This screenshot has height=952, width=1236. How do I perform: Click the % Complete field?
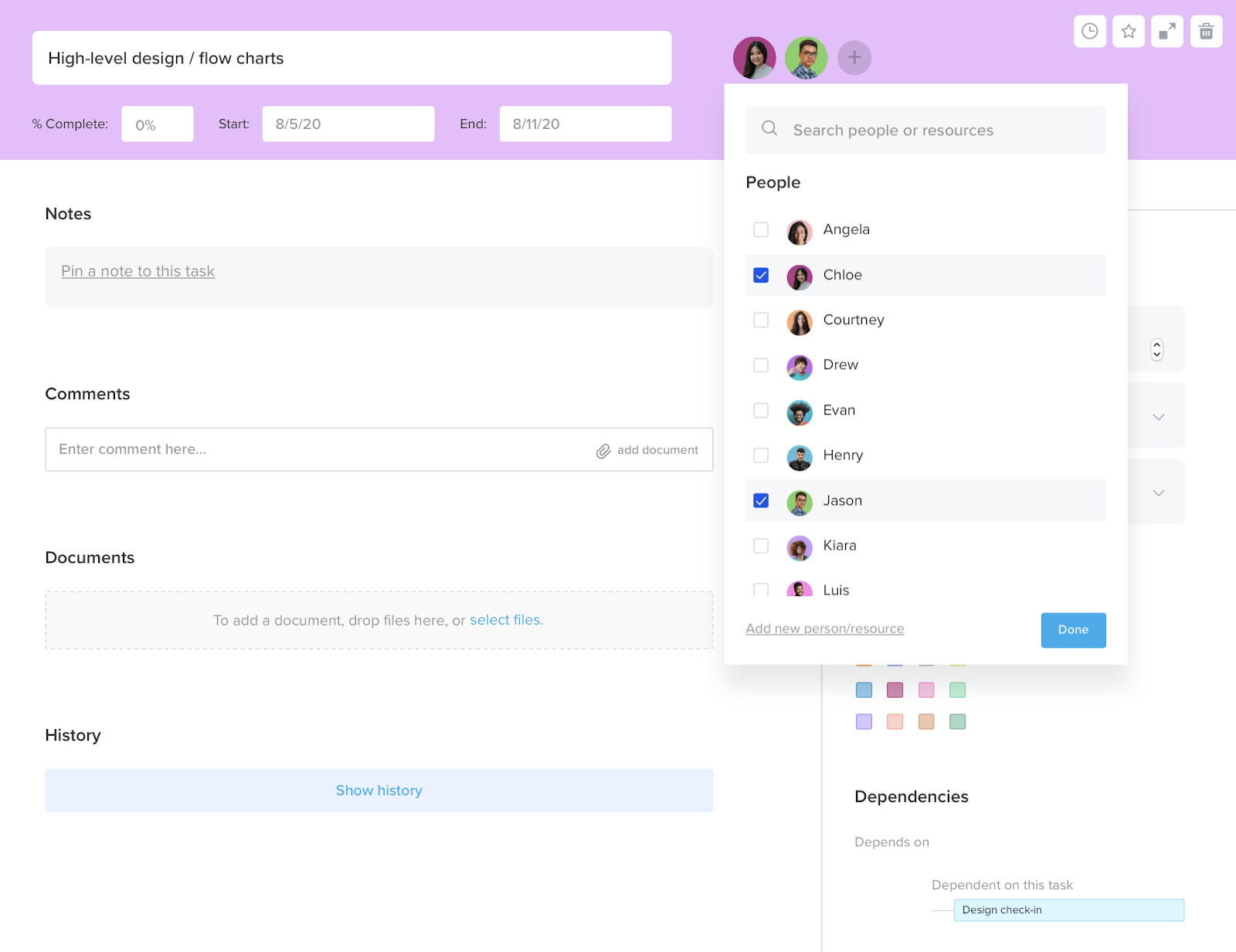(x=157, y=124)
